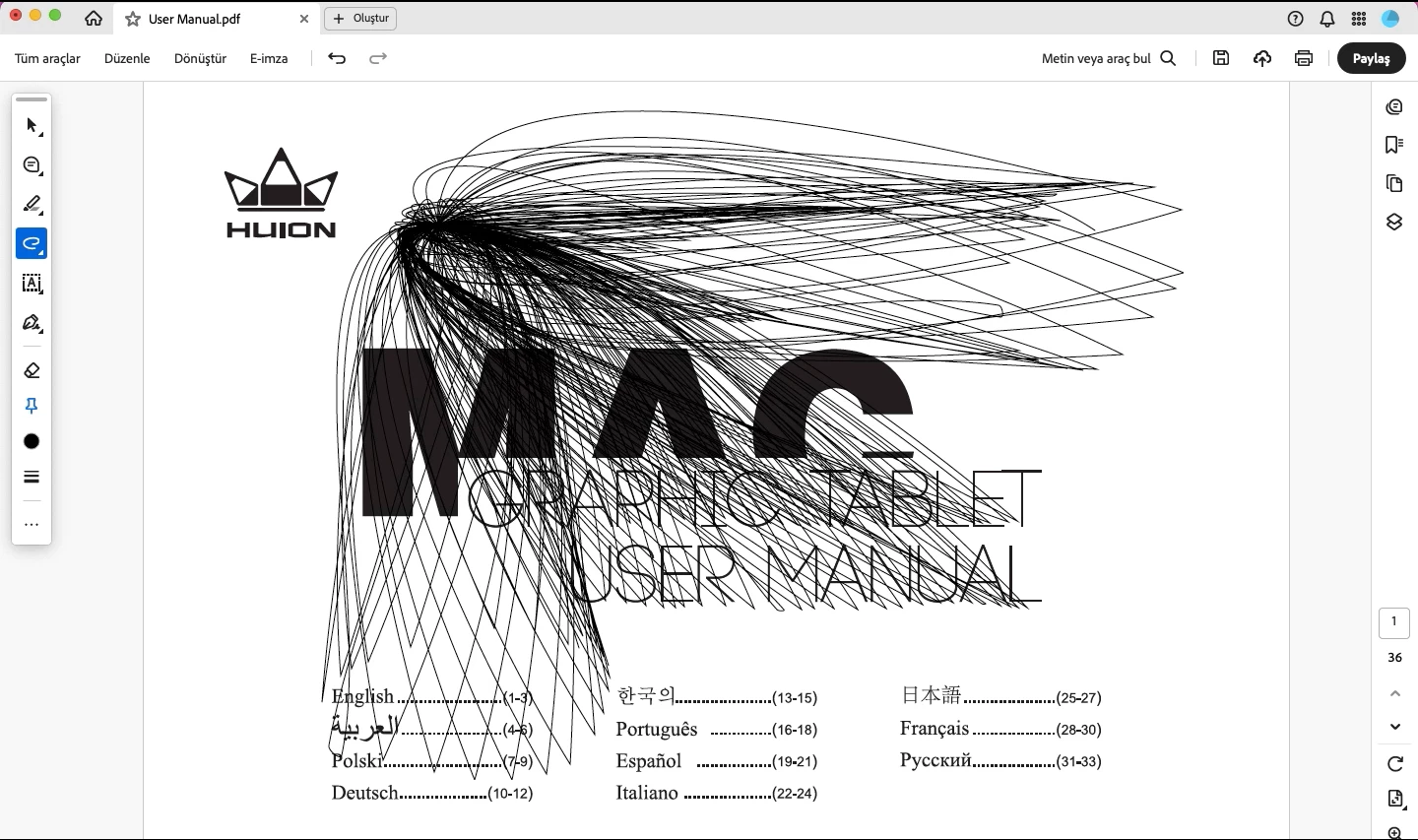This screenshot has width=1418, height=840.
Task: Rotate the page view clockwise
Action: [1394, 764]
